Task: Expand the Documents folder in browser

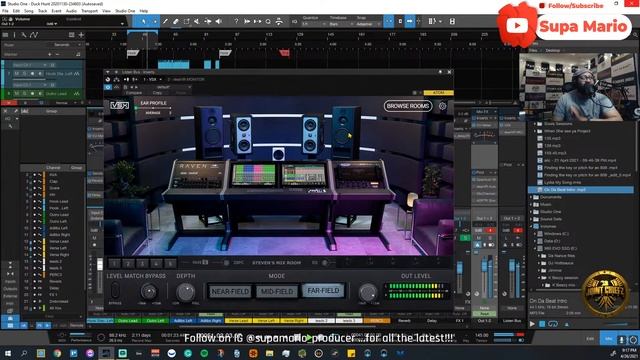Action: [531, 197]
